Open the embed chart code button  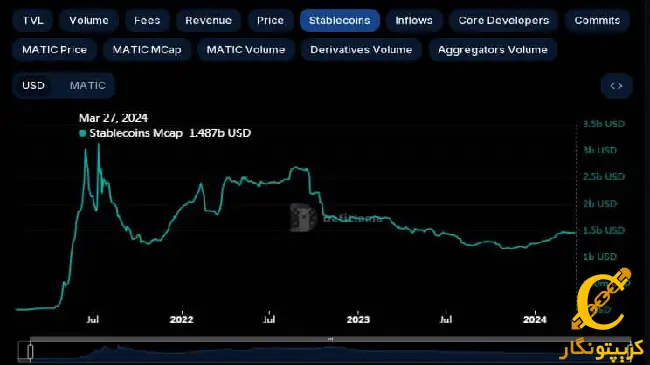(616, 86)
